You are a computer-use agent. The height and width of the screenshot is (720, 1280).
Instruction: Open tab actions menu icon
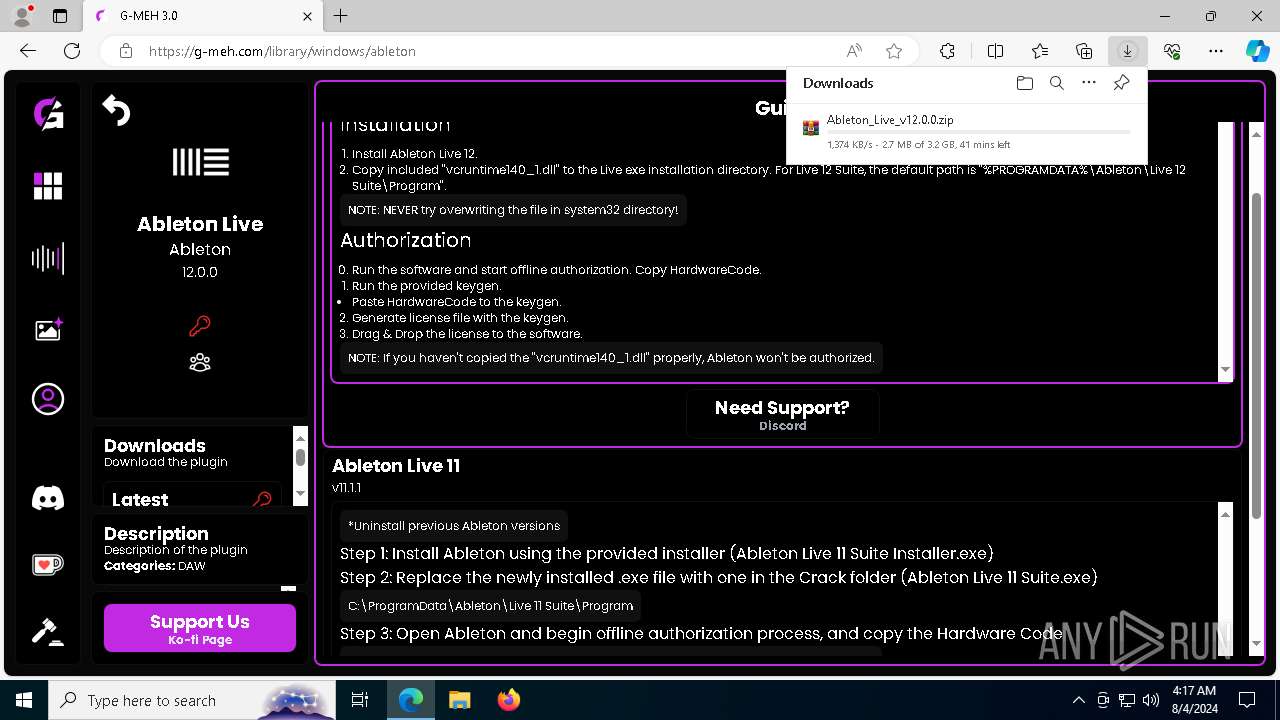(x=60, y=16)
